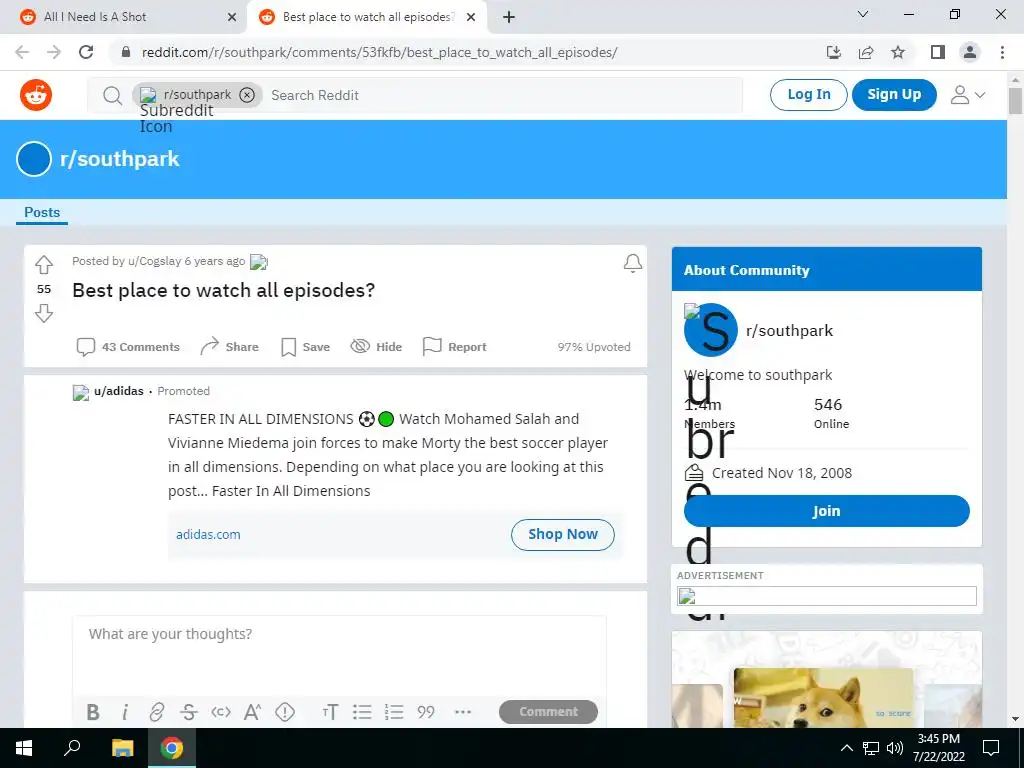Share the post
The image size is (1024, 768).
229,347
